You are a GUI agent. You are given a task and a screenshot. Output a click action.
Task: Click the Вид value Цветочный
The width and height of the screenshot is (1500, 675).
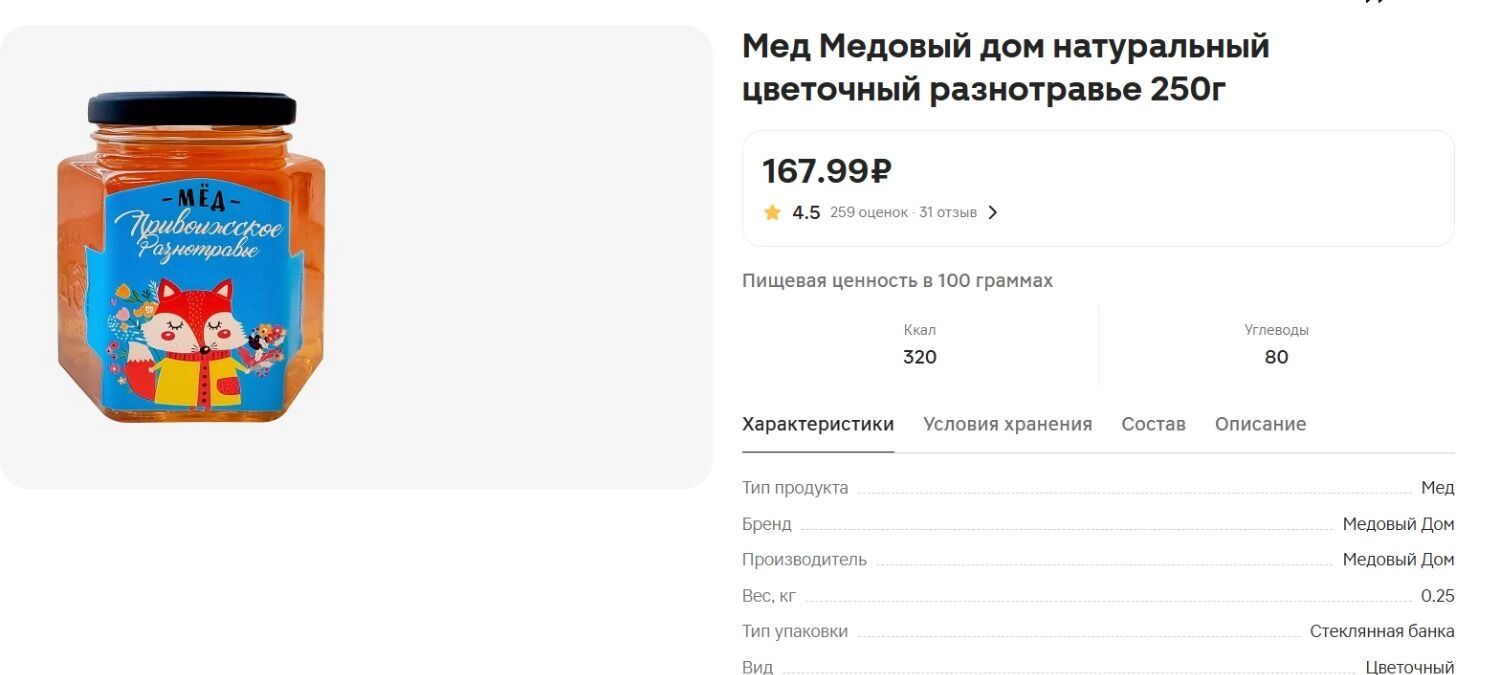coord(1410,667)
